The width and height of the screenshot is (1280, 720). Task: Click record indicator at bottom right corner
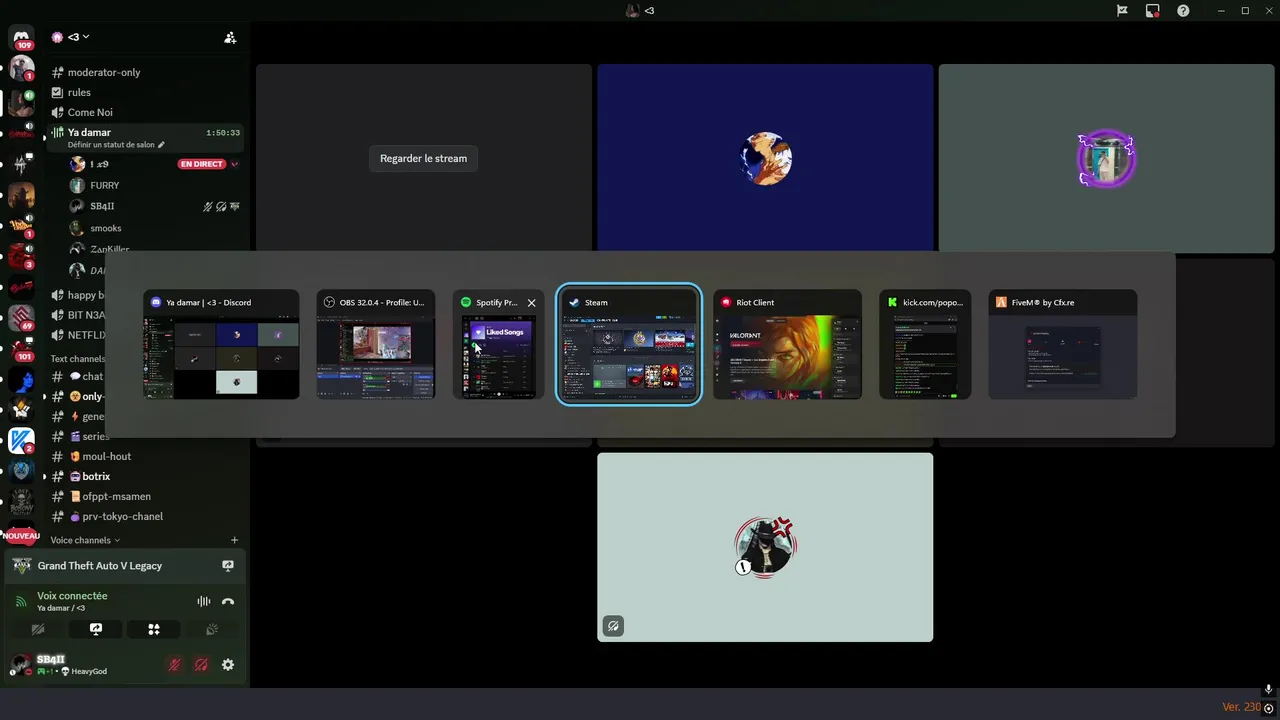(x=1269, y=708)
